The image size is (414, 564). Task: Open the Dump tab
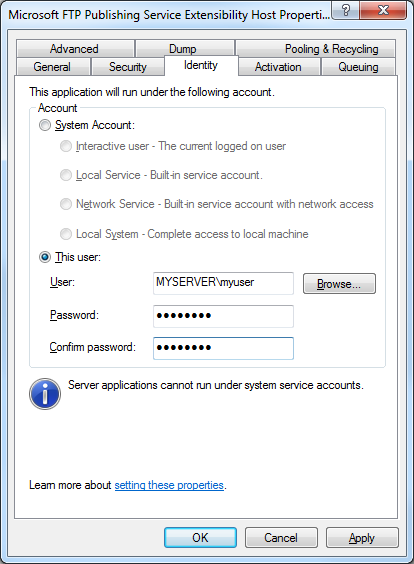[185, 49]
